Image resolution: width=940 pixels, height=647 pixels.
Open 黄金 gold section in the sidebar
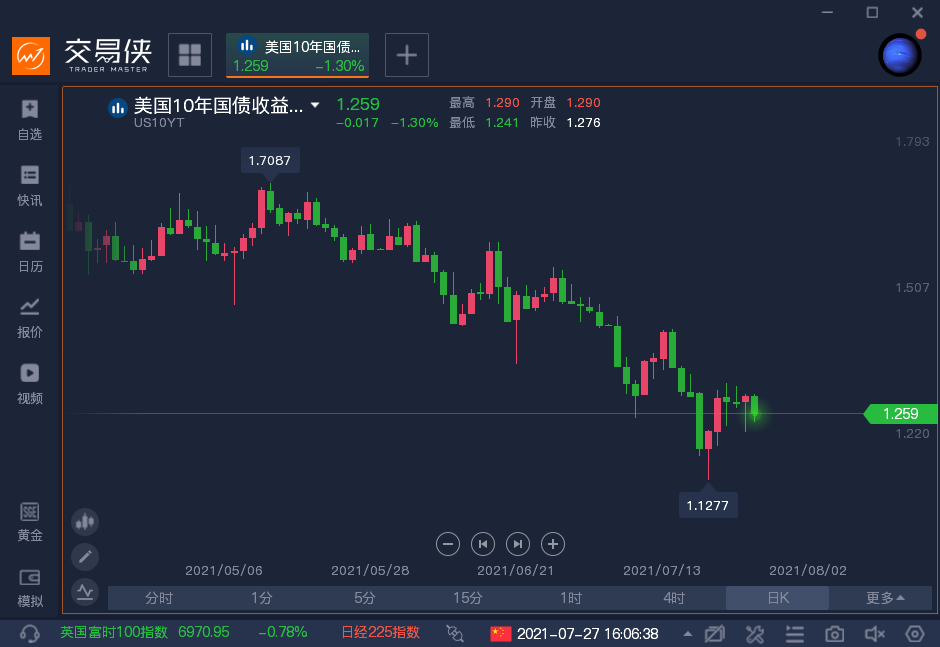[29, 522]
